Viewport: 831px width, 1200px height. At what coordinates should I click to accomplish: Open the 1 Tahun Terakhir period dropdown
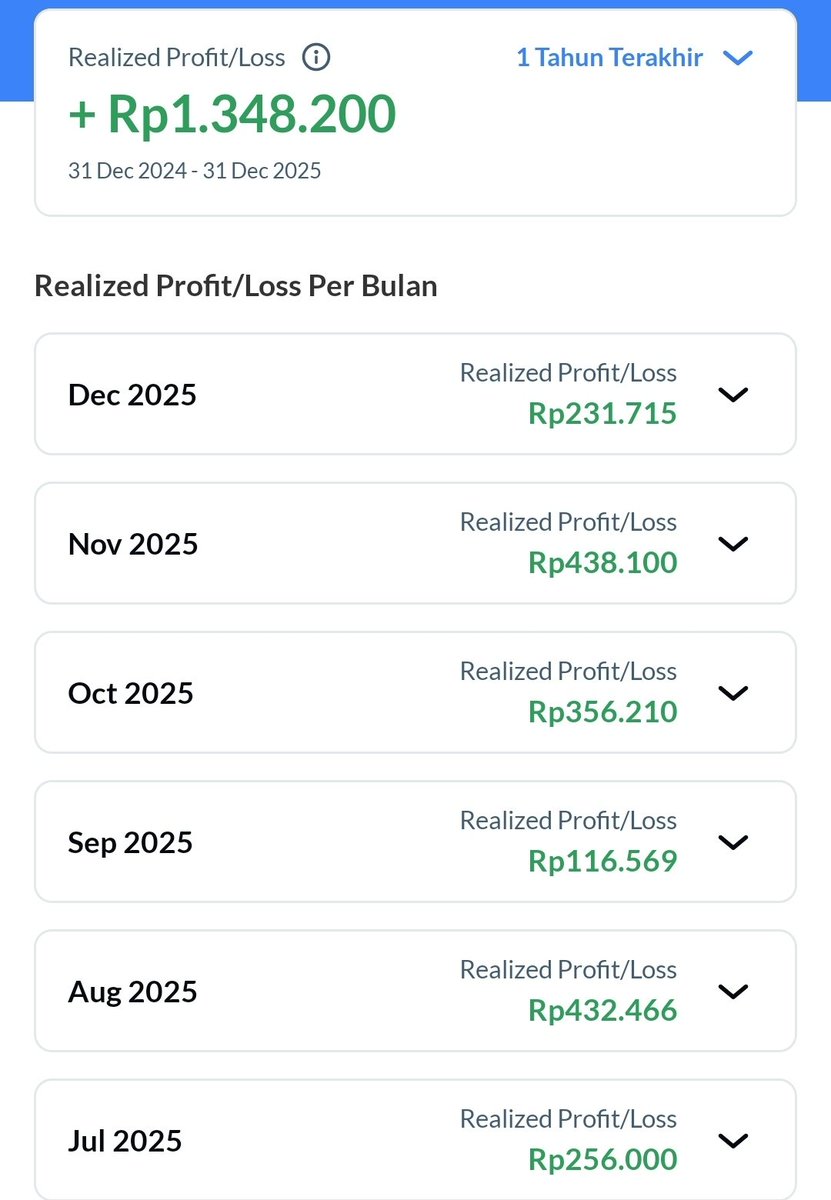609,58
